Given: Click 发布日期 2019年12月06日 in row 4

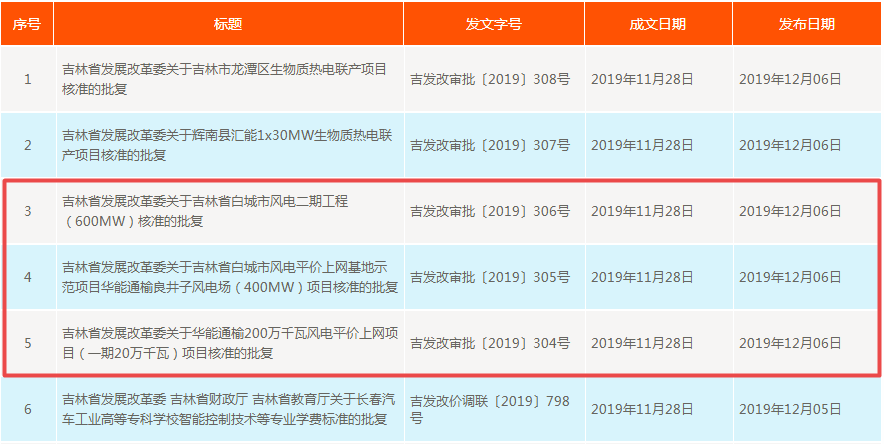Looking at the screenshot, I should 790,277.
